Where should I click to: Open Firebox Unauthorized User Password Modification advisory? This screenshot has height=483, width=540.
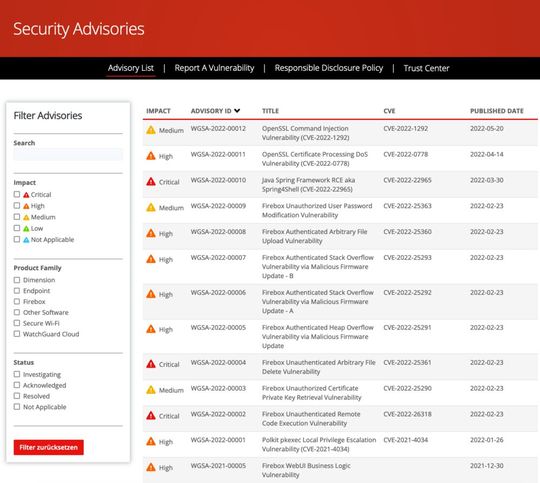coord(317,210)
